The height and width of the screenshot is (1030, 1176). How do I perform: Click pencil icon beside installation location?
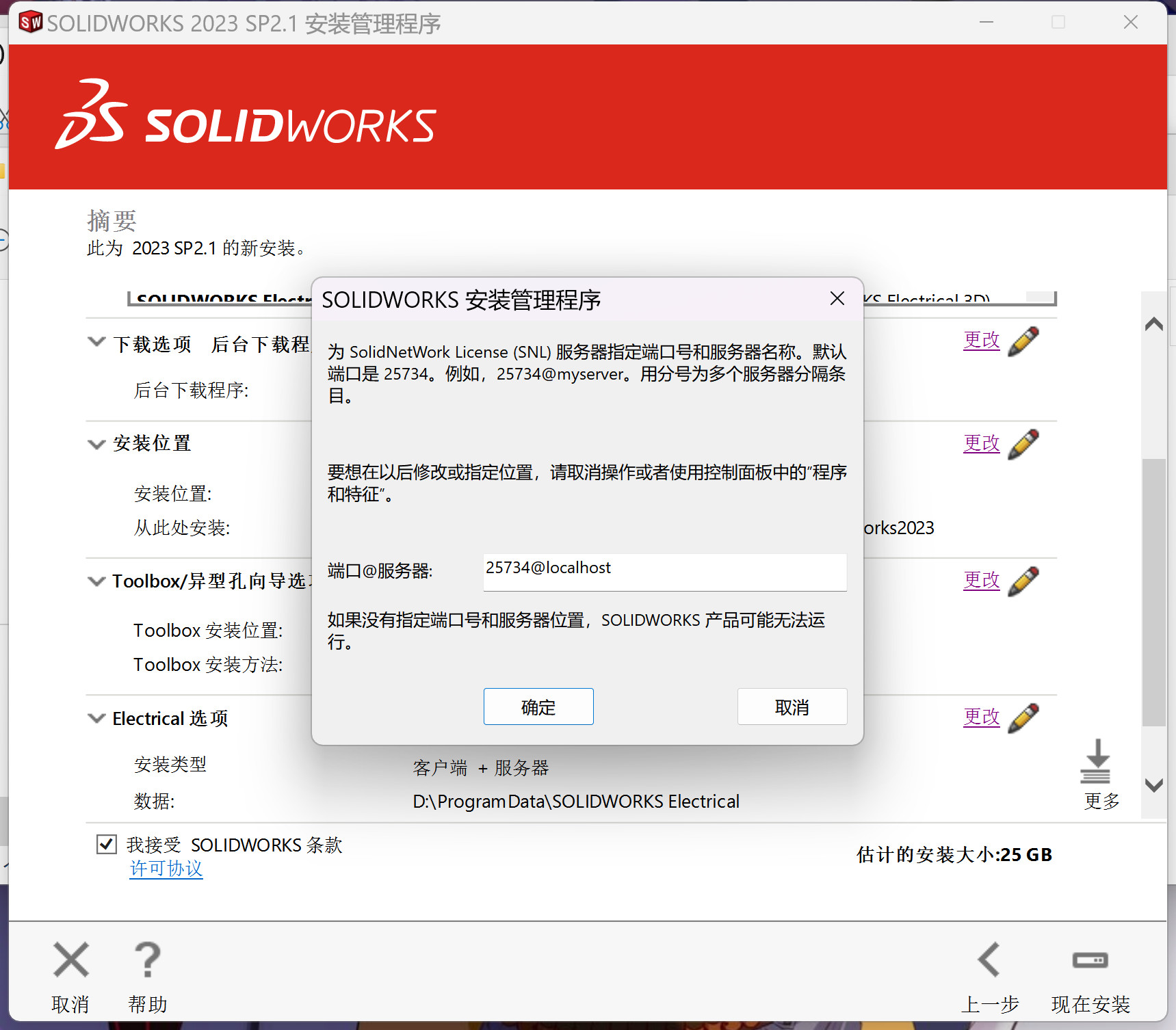[1023, 444]
